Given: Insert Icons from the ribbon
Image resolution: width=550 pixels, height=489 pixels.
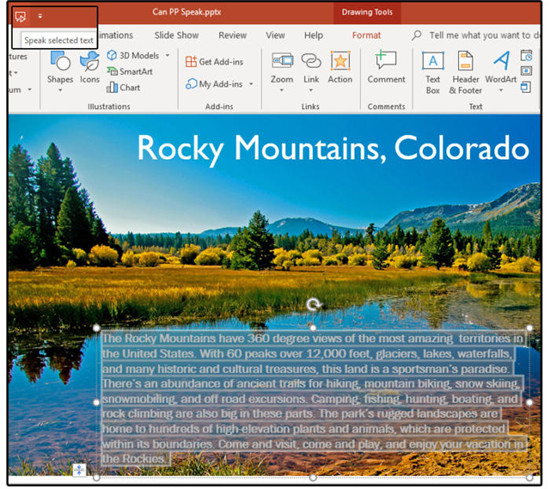Looking at the screenshot, I should click(90, 67).
